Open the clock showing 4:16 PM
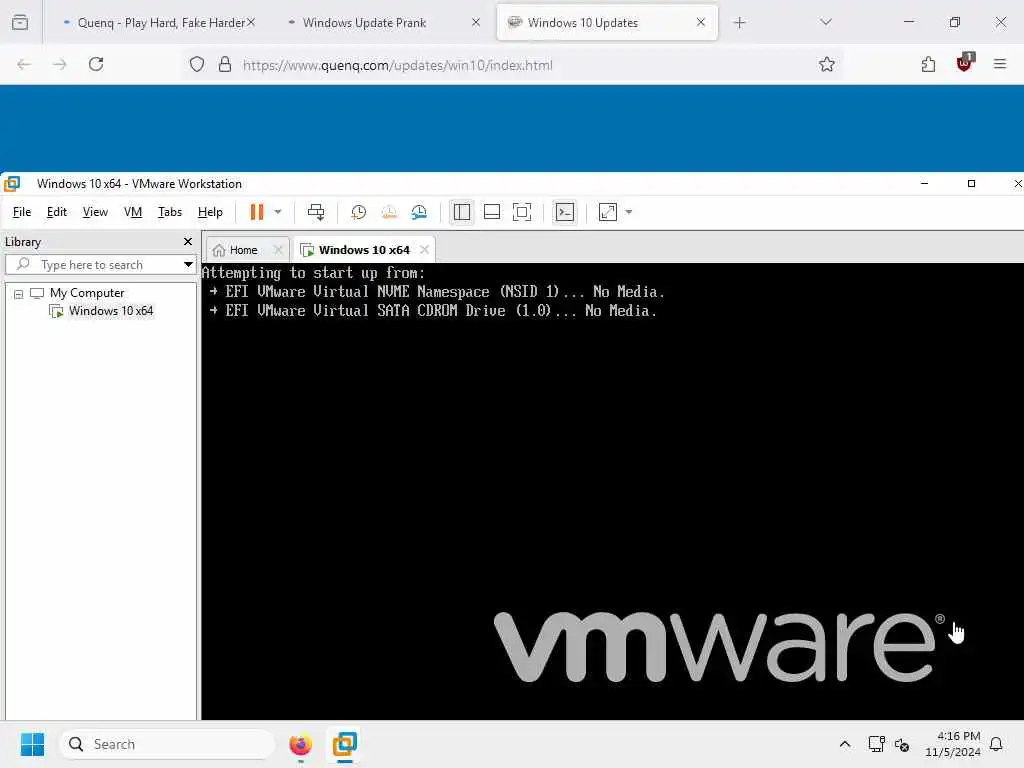Screen dimensions: 1024x768 953,744
